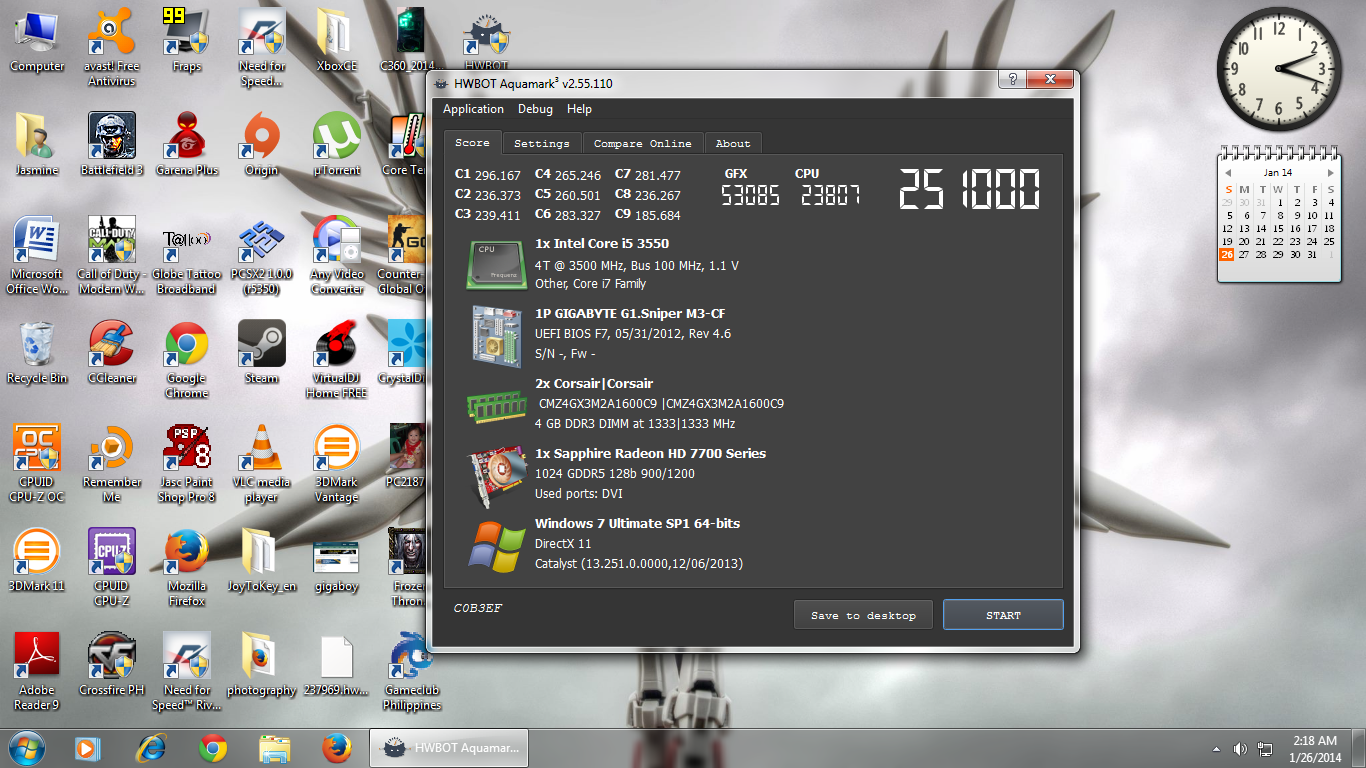Select the Call of Duty Modern Warfare icon
Viewport: 1366px width, 768px height.
(112, 256)
